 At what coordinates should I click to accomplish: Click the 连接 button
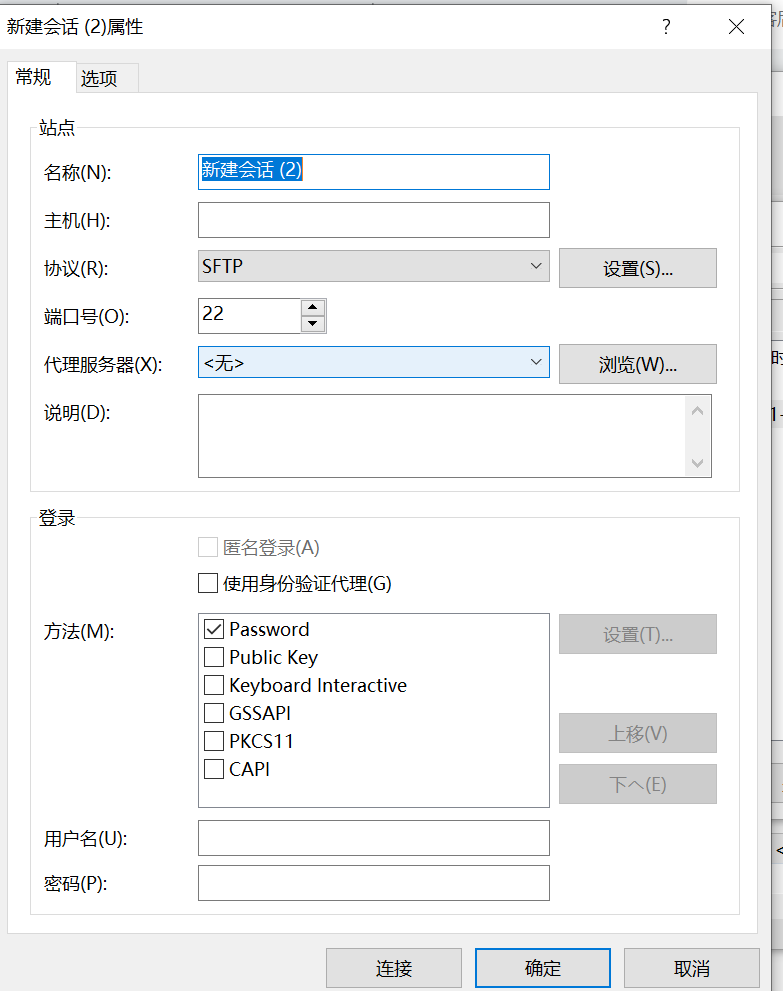tap(393, 967)
